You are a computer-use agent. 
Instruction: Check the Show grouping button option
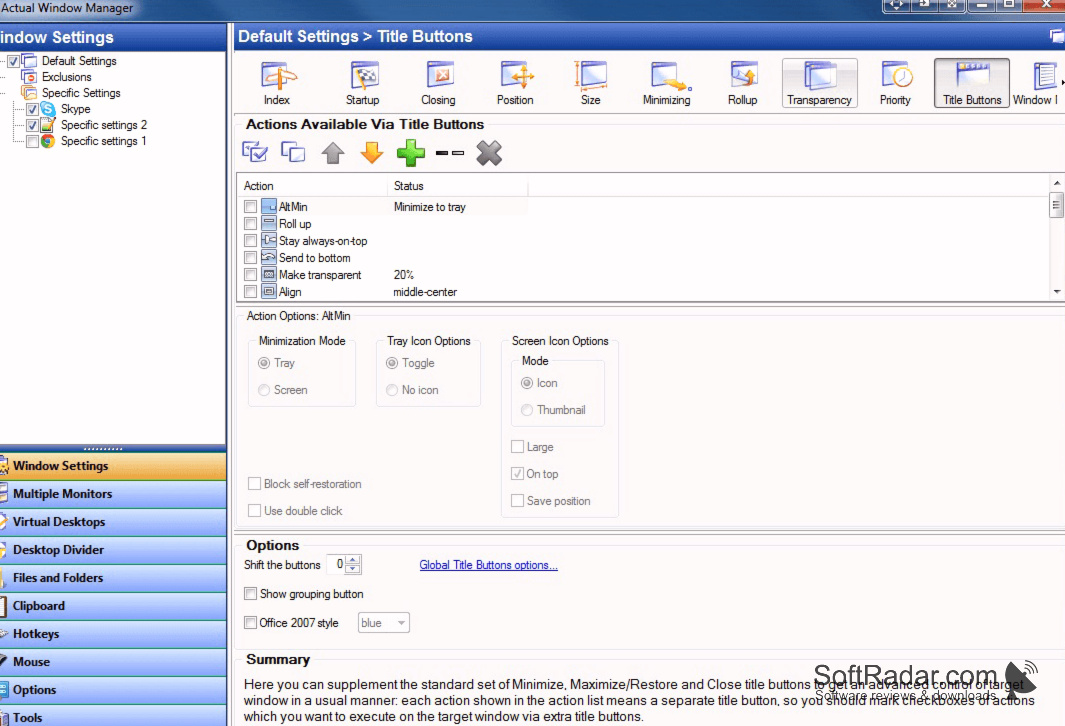251,594
